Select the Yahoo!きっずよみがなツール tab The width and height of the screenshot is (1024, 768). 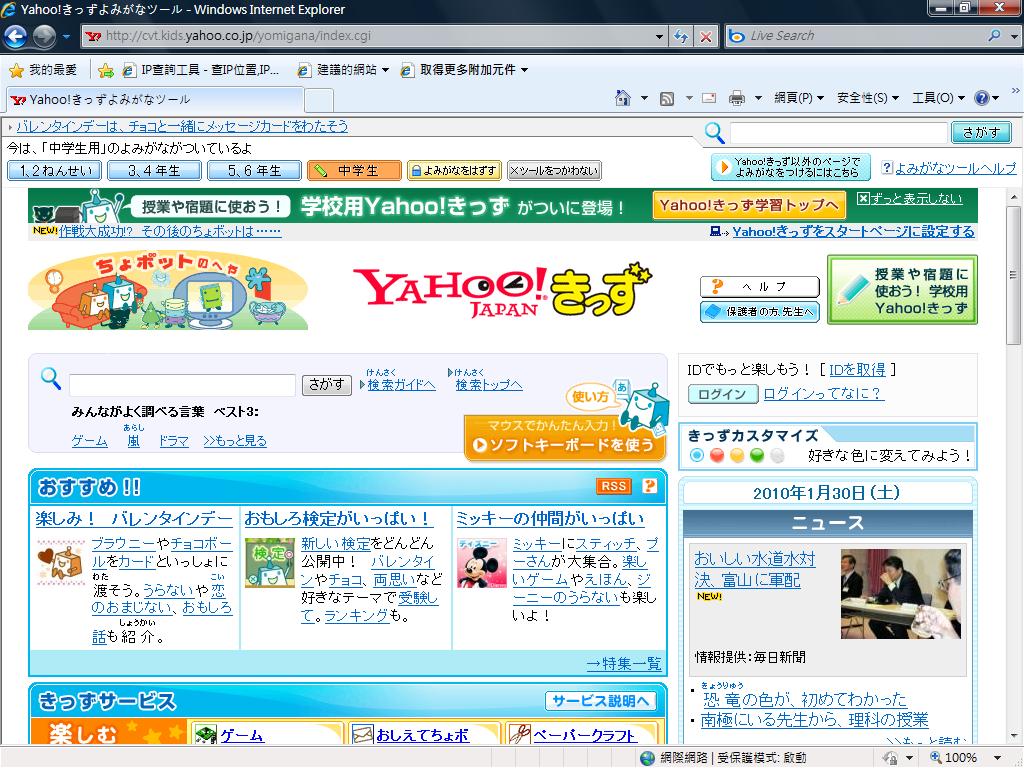154,99
